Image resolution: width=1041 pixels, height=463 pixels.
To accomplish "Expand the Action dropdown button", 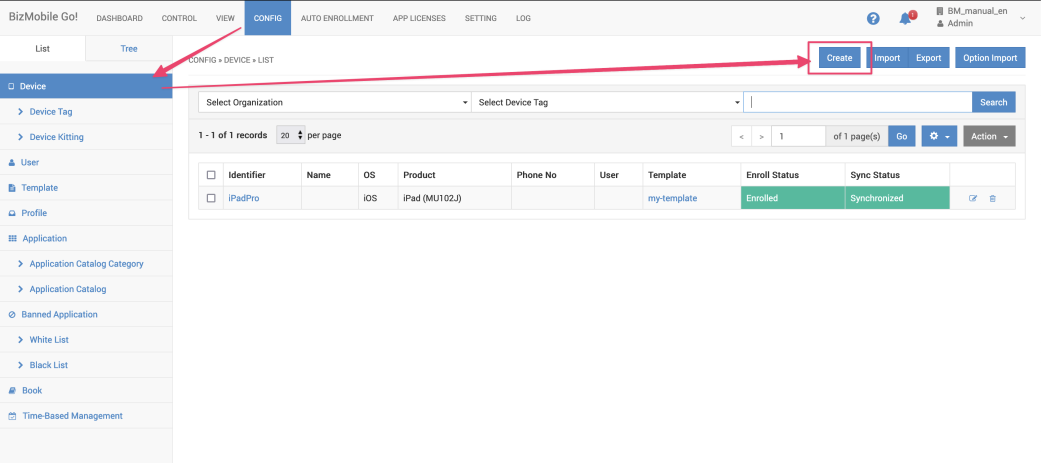I will click(x=989, y=136).
